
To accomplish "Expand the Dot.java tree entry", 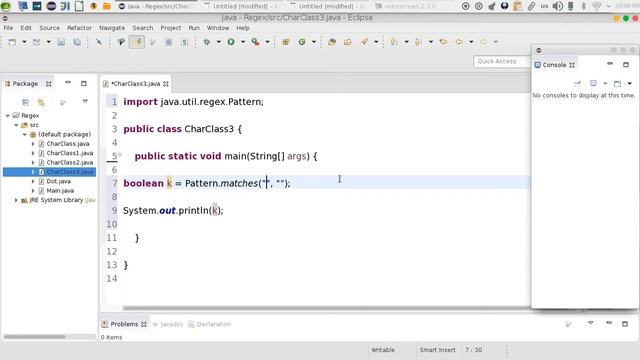I will pyautogui.click(x=33, y=181).
